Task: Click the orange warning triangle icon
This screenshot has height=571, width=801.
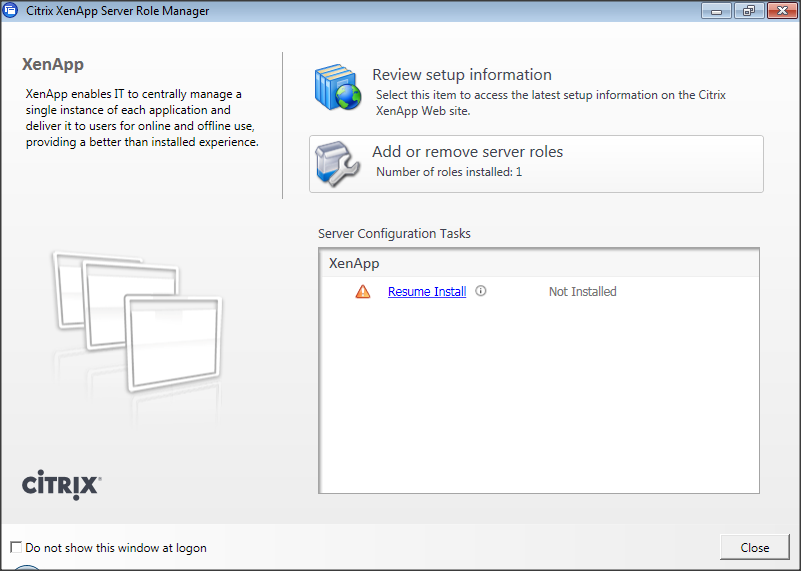Action: 362,292
